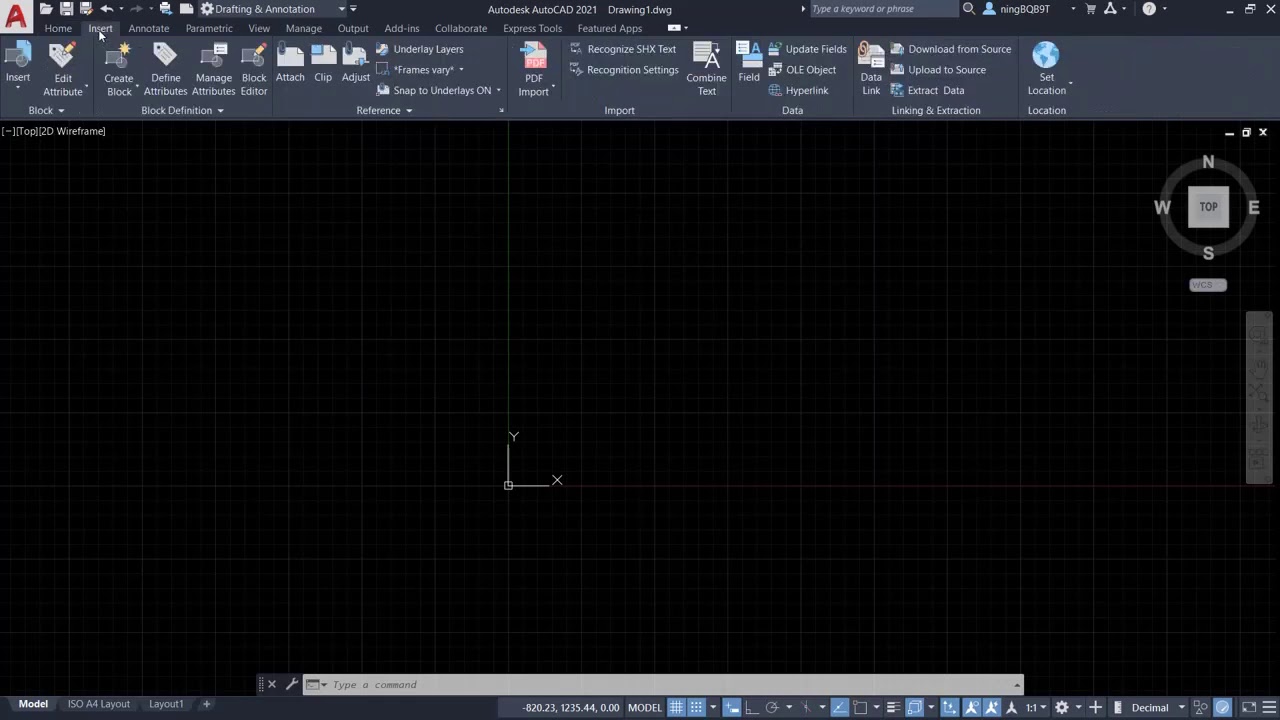Image resolution: width=1280 pixels, height=720 pixels.
Task: Click the Create Block icon
Action: pos(119,57)
